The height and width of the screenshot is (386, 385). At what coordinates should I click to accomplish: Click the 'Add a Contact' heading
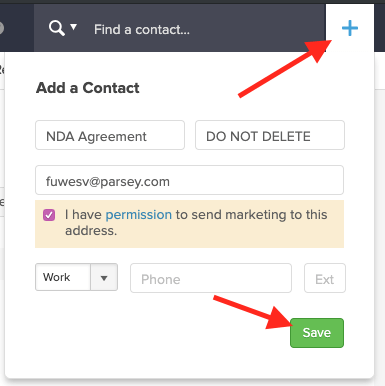click(x=88, y=88)
